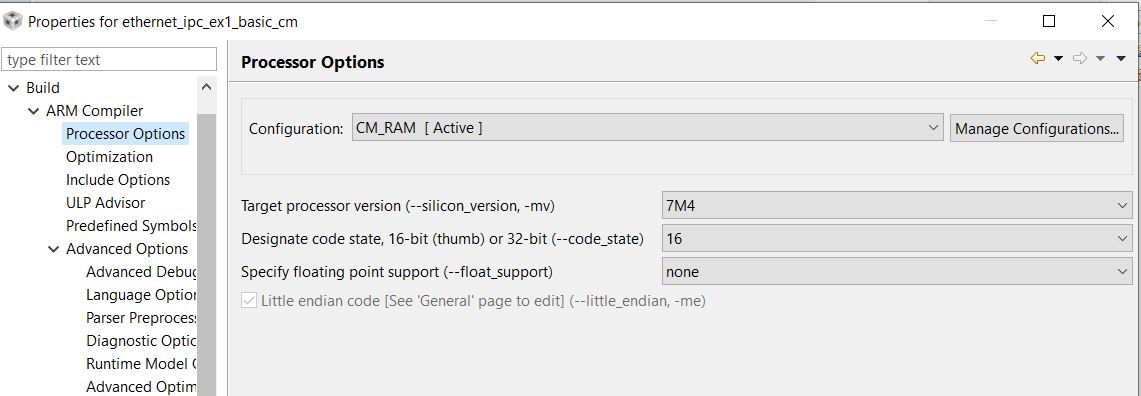
Task: Select ULP Advisor in the tree
Action: pyautogui.click(x=106, y=203)
